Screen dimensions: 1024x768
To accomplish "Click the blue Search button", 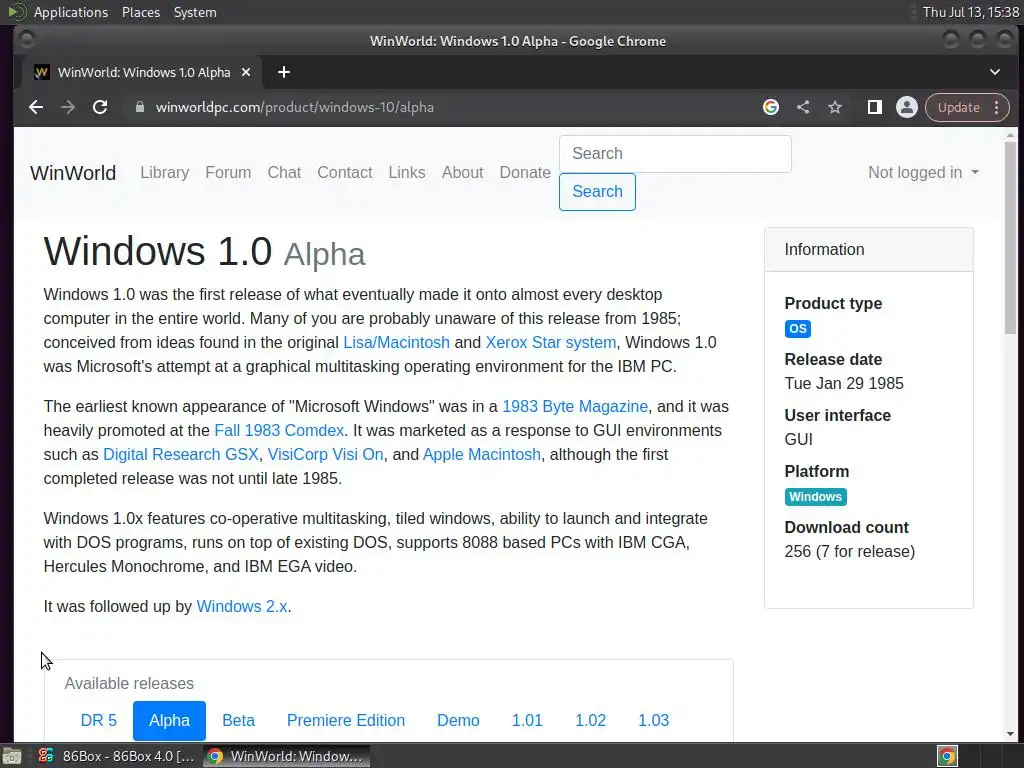I will click(598, 192).
